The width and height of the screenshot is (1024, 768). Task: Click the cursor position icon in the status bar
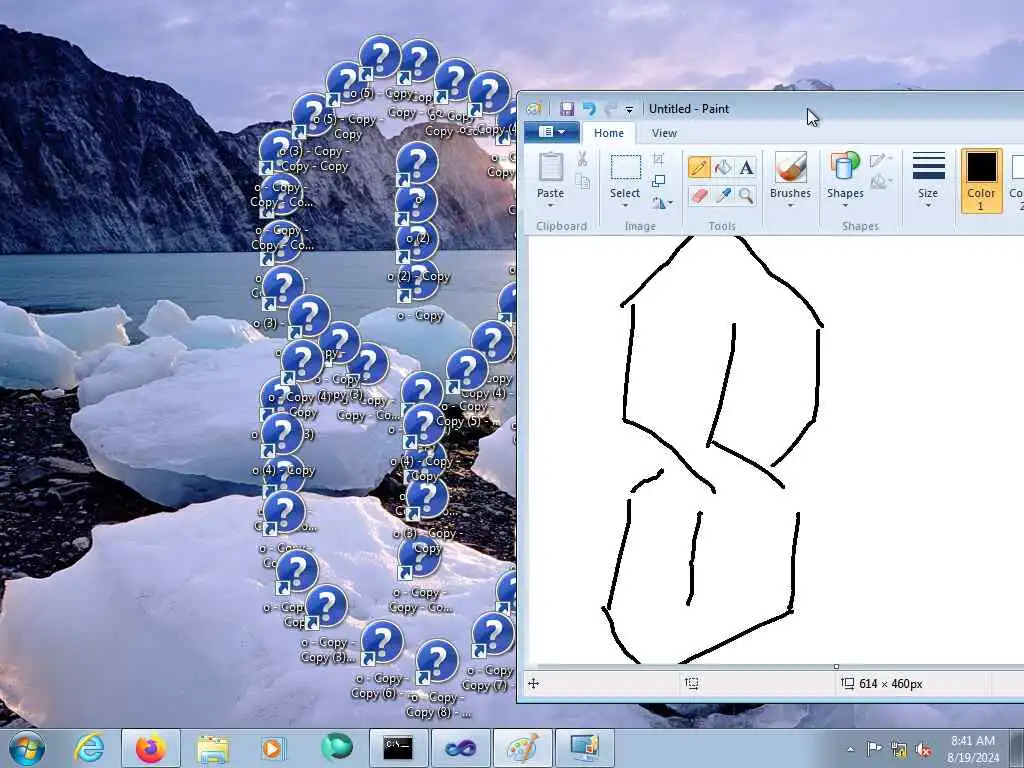[x=534, y=684]
